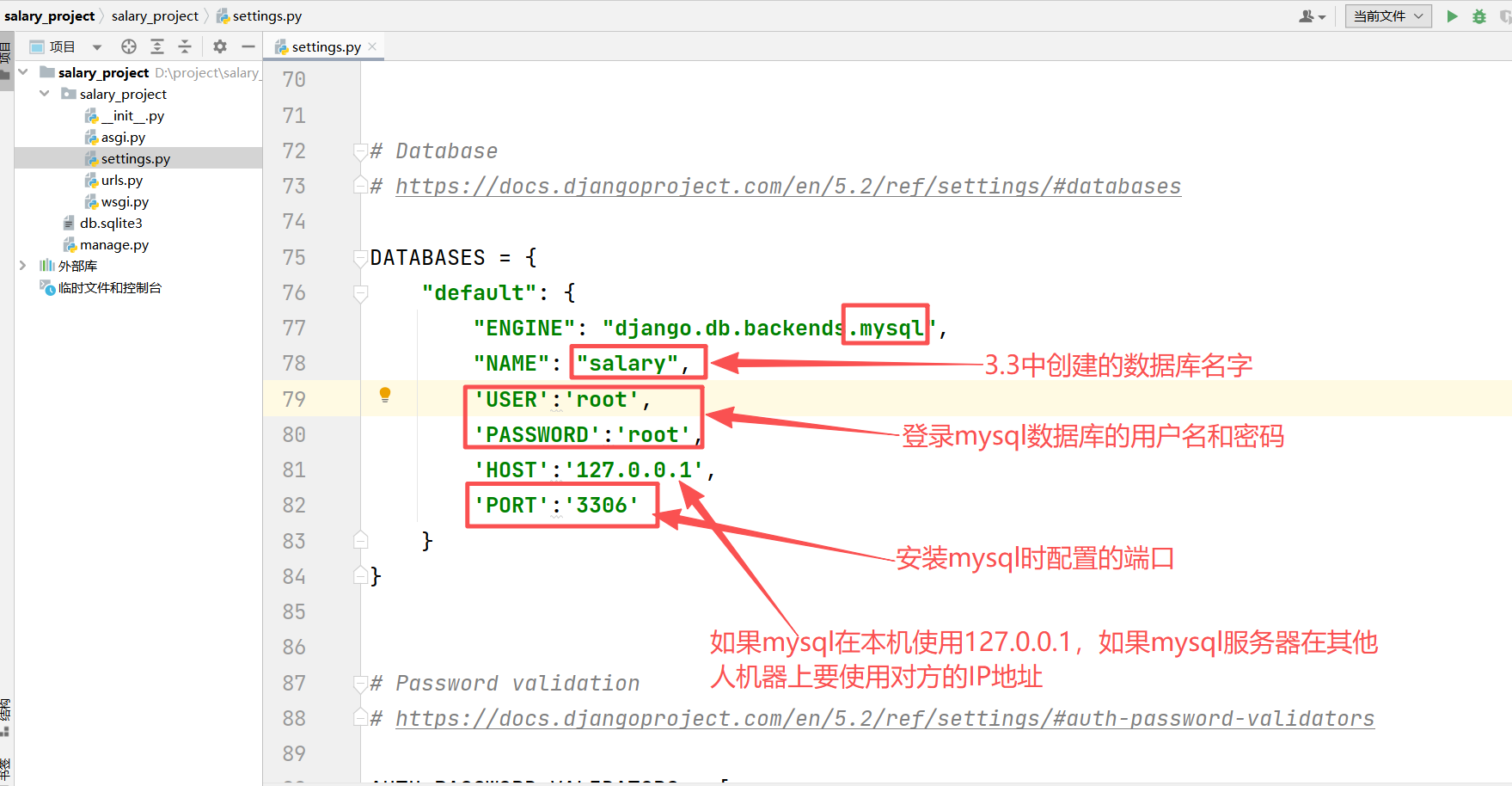Screen dimensions: 1512x786
Task: Place cursor on 'HOST':'127.0.0.1' text
Action: point(589,470)
